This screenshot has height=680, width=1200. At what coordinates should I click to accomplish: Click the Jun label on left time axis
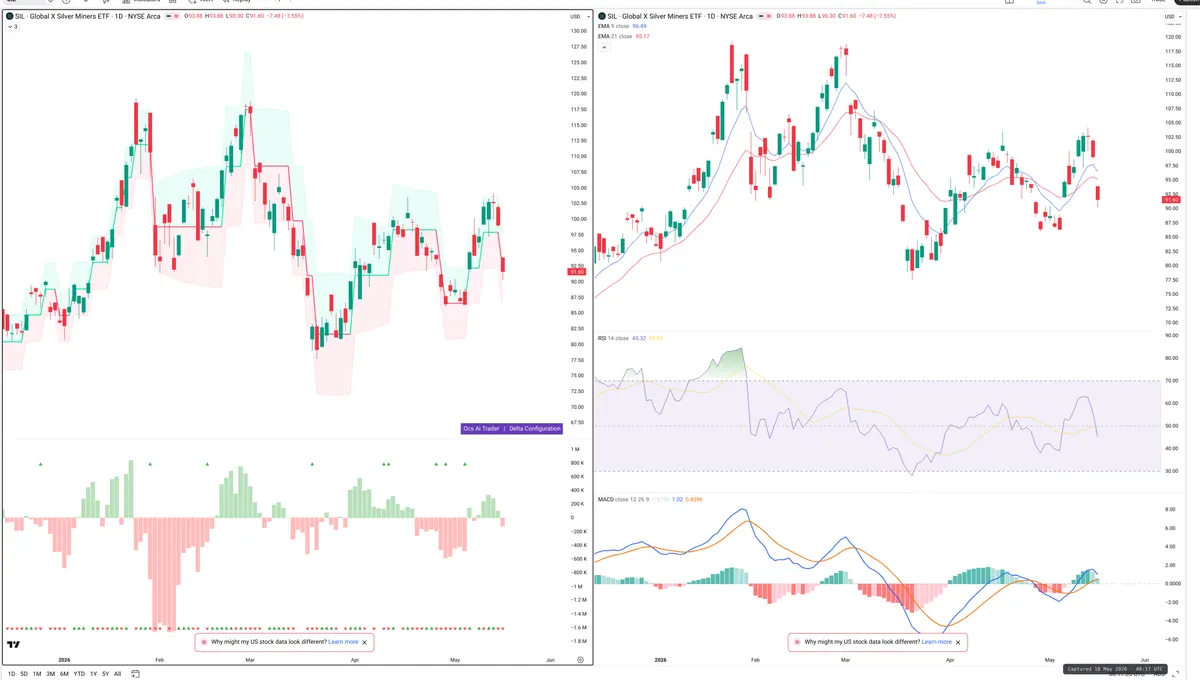(550, 660)
